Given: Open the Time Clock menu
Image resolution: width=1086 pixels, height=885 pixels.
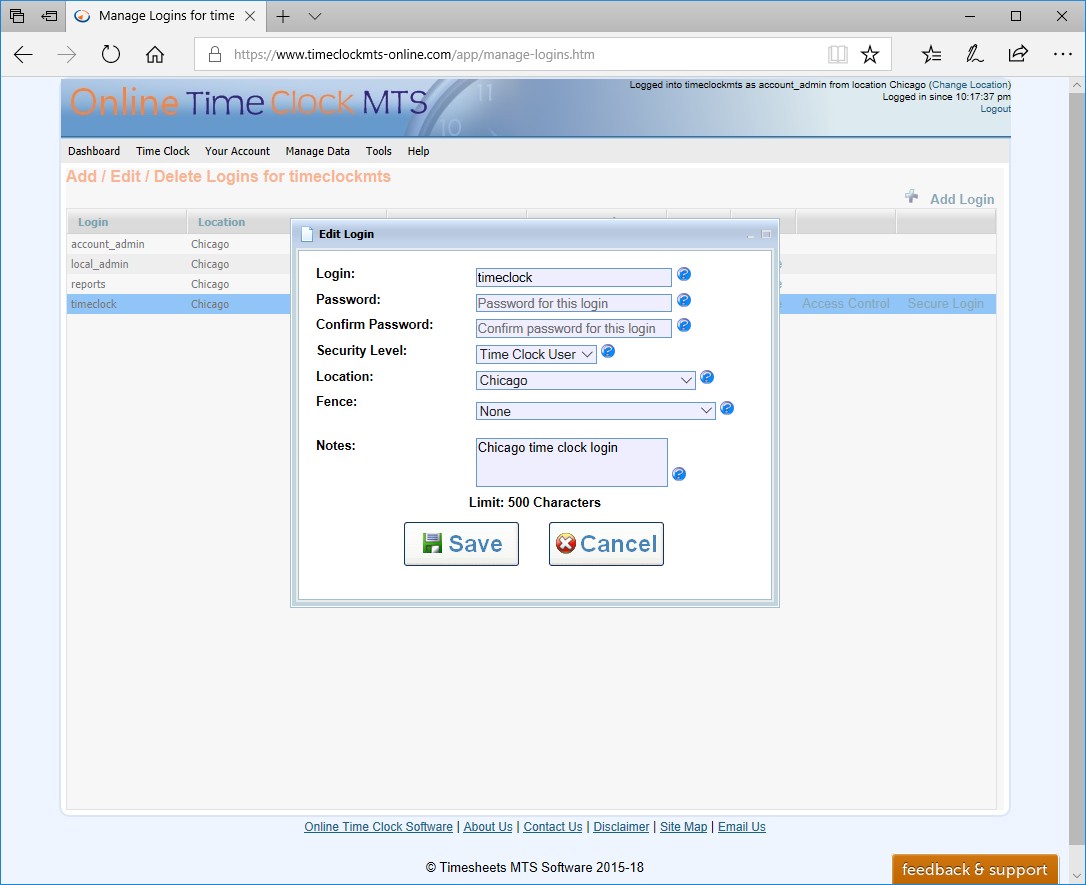Looking at the screenshot, I should click(x=162, y=151).
